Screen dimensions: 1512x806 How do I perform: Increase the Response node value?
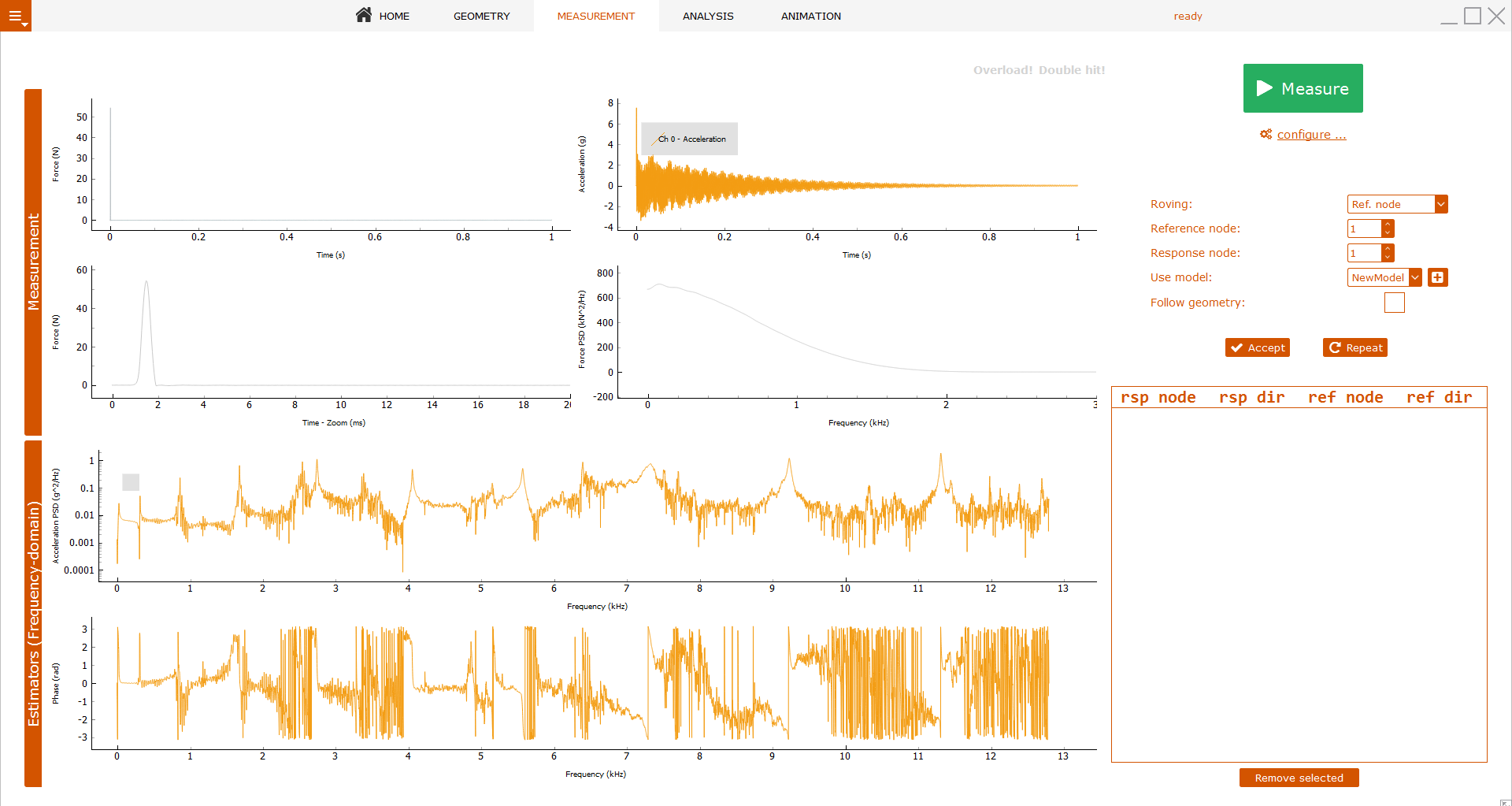(x=1388, y=249)
